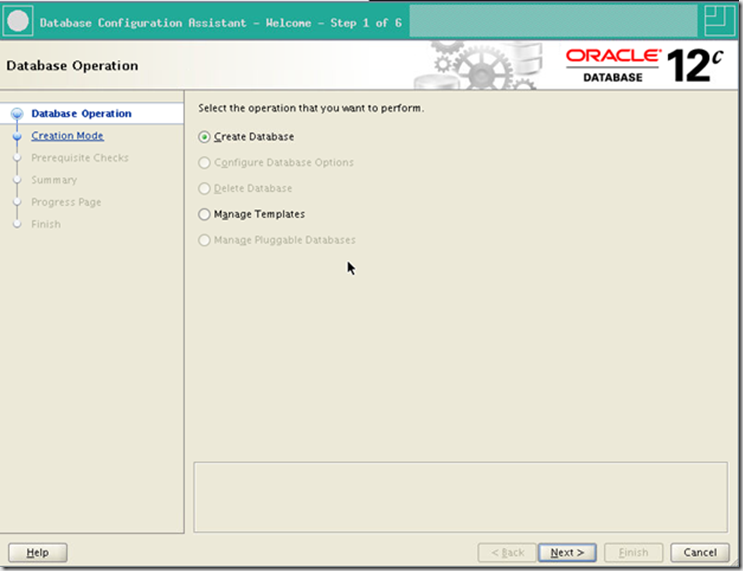Click the empty message text area
This screenshot has height=571, width=743.
[x=461, y=497]
